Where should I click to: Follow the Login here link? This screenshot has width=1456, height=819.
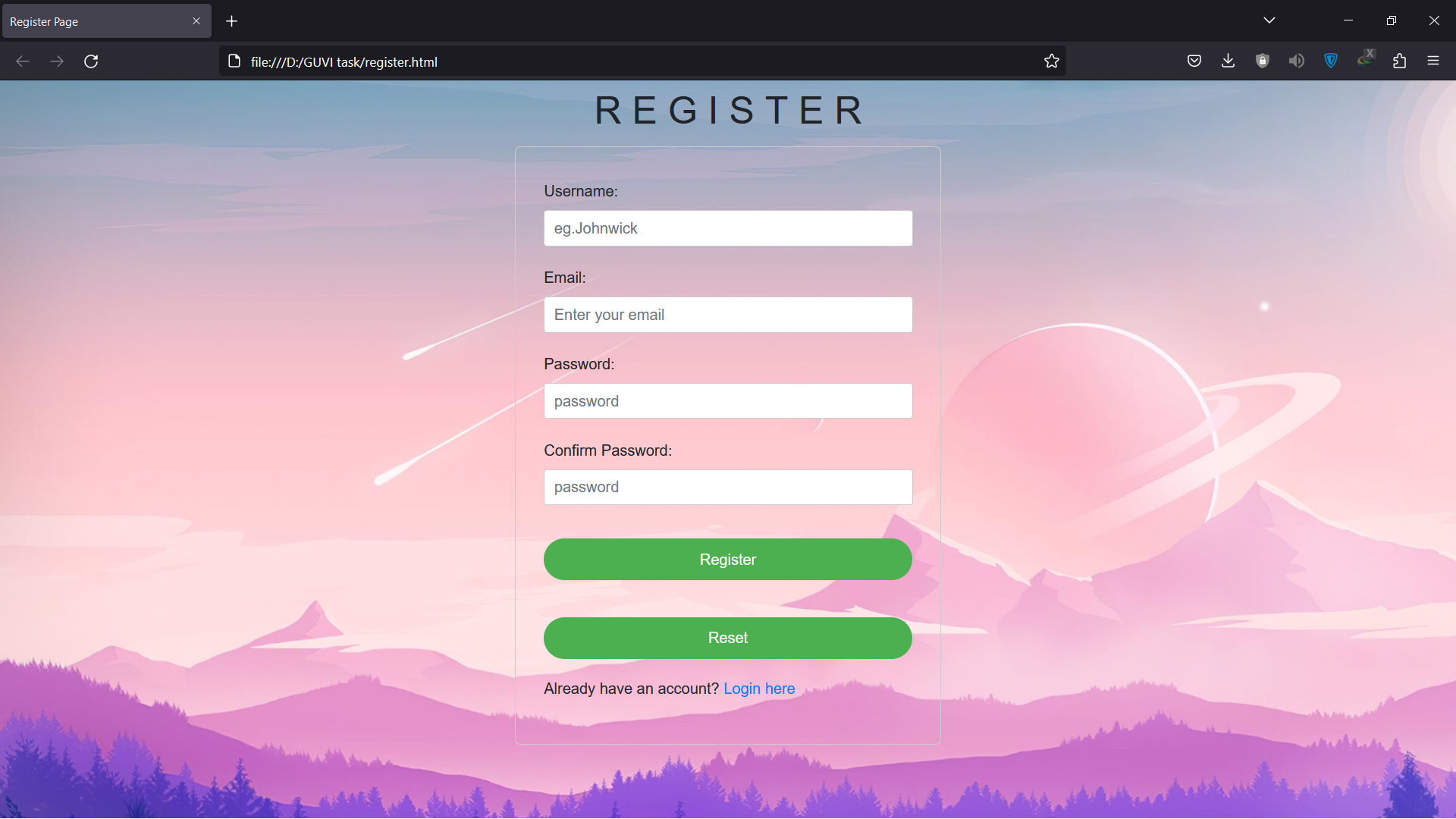759,689
